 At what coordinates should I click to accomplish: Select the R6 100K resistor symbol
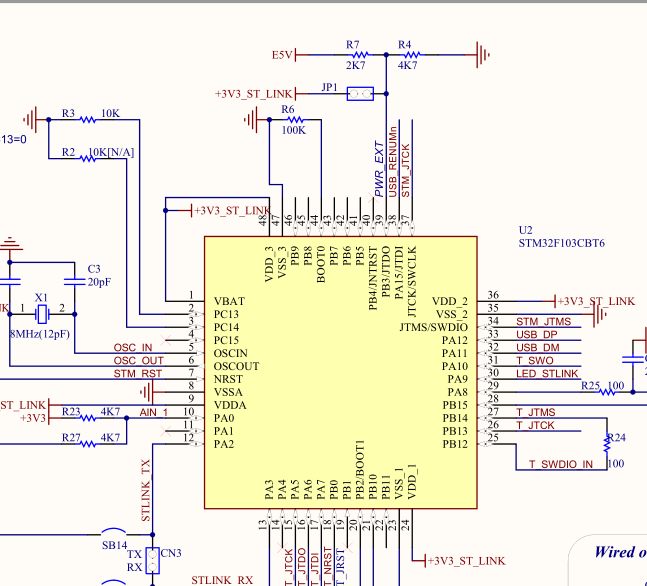point(295,120)
